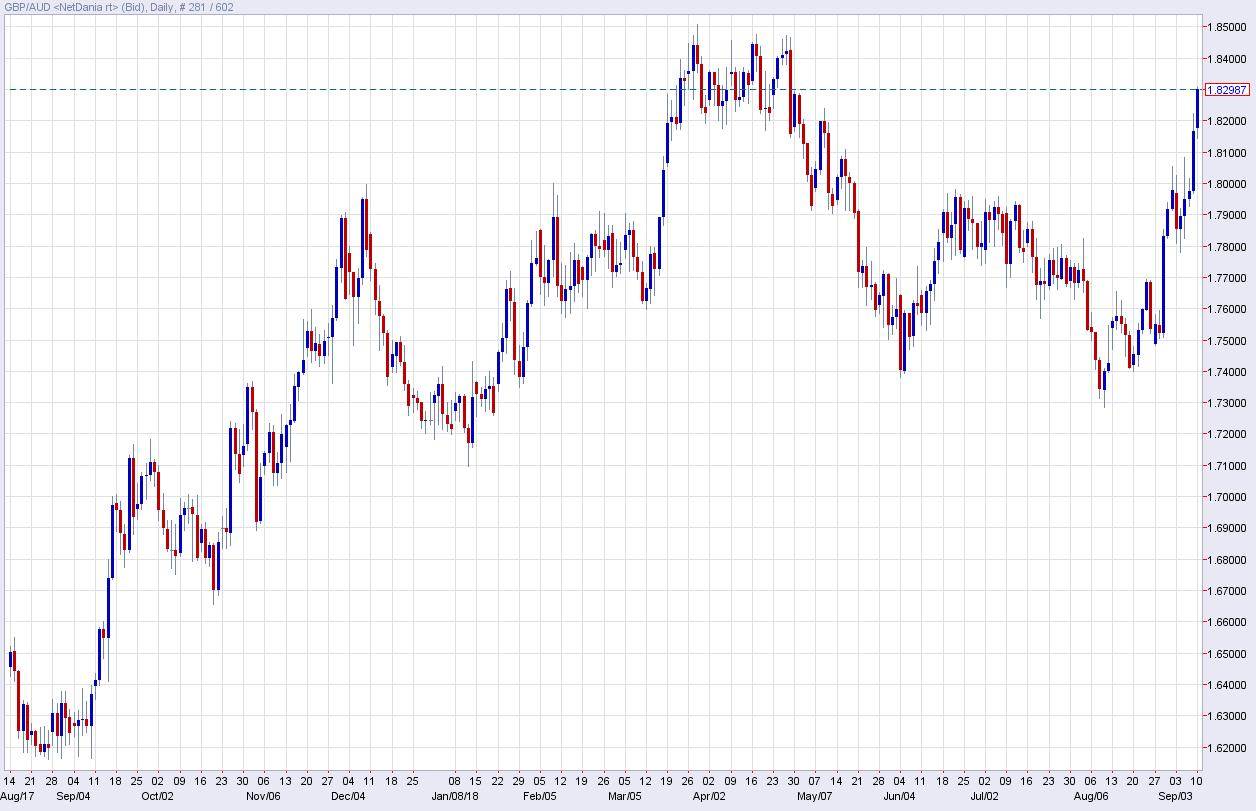Click the Oct/02 date axis label
Image resolution: width=1256 pixels, height=811 pixels.
click(158, 797)
